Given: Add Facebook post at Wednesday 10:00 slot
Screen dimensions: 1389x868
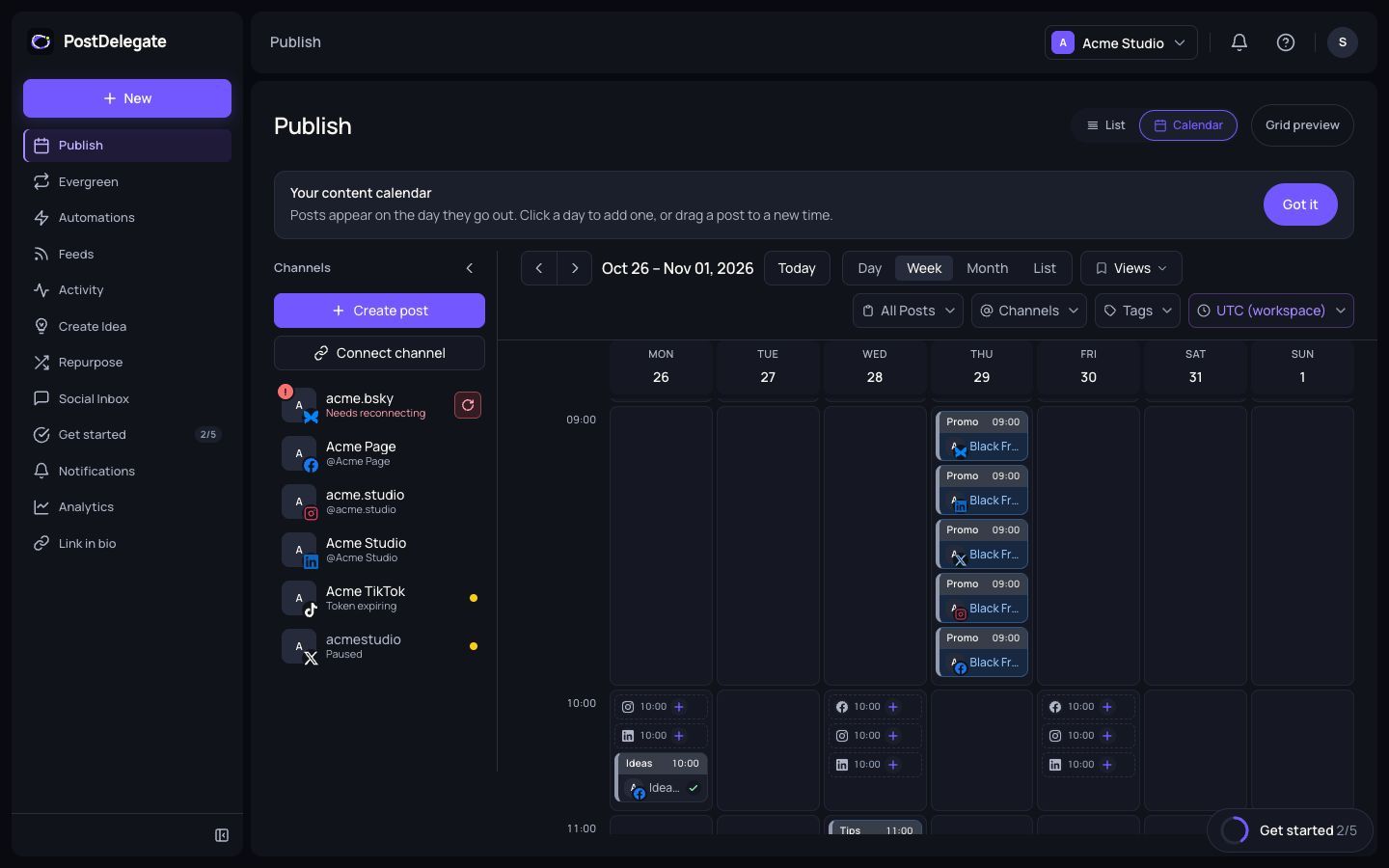Looking at the screenshot, I should click(893, 707).
